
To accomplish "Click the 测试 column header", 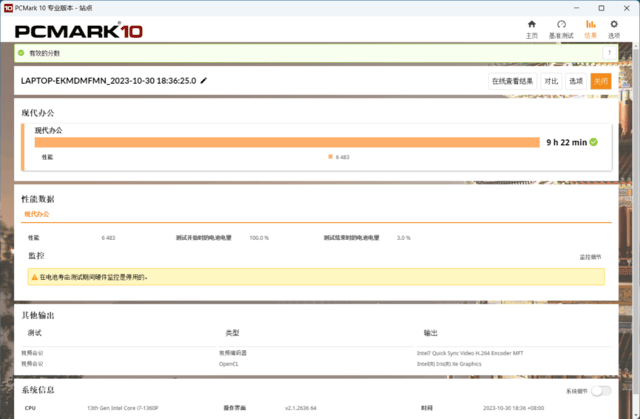I will pos(35,333).
